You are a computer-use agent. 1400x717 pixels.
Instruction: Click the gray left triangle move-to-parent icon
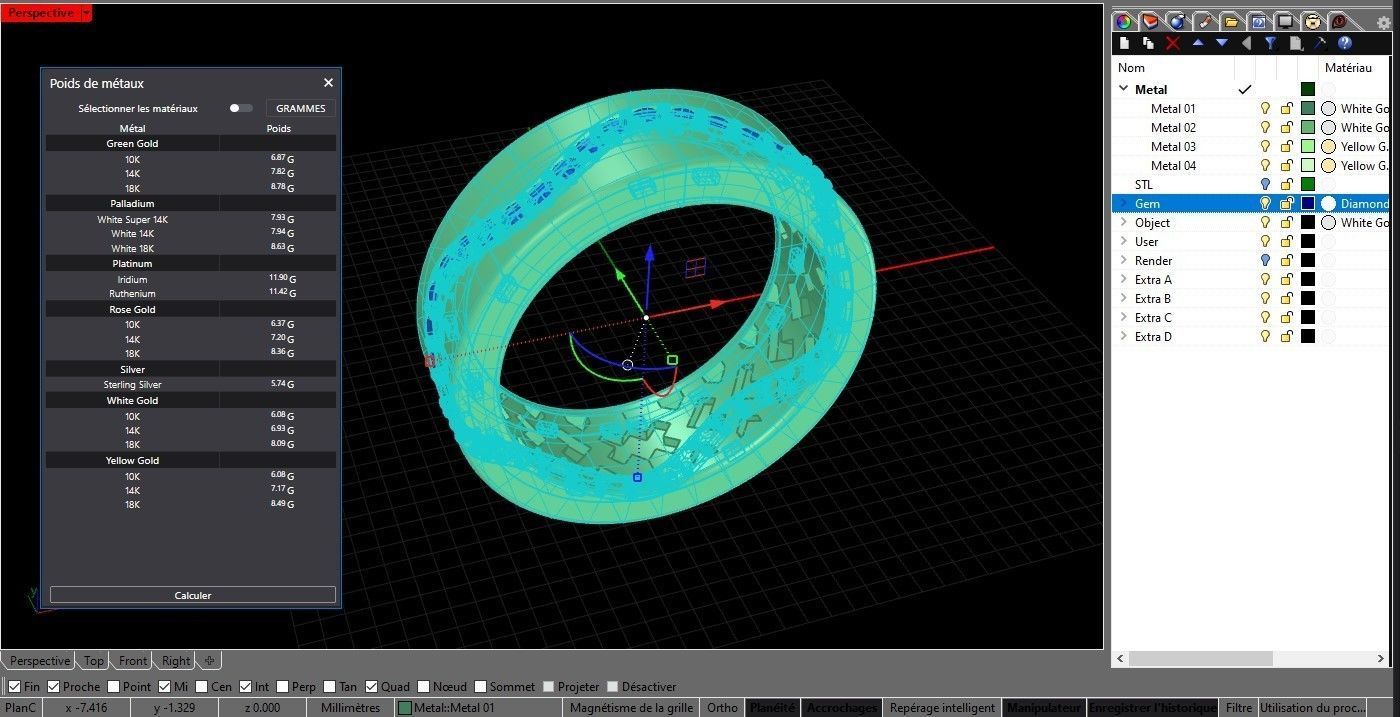tap(1246, 43)
